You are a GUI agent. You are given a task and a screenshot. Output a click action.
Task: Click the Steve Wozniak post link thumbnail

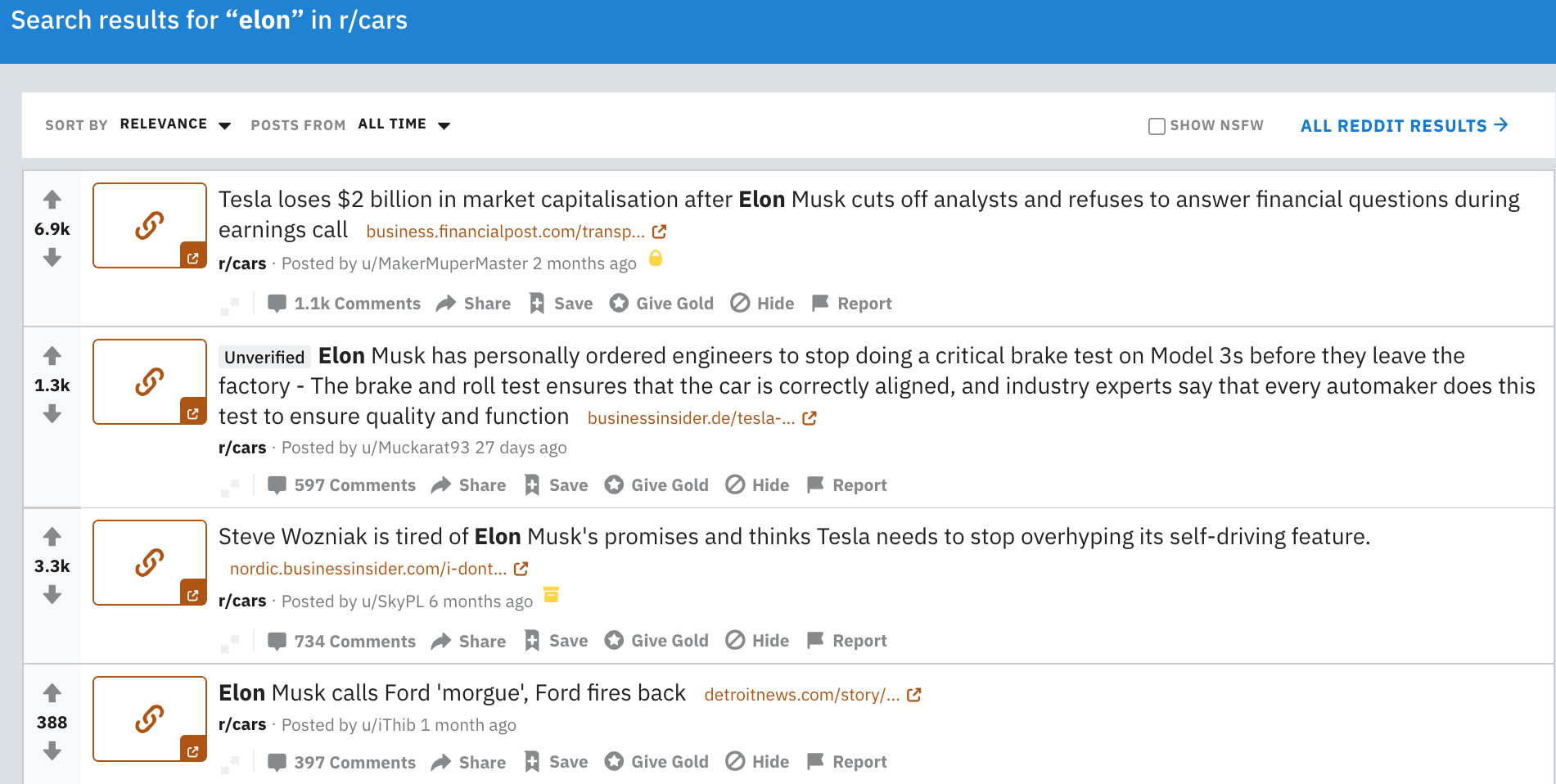click(150, 563)
